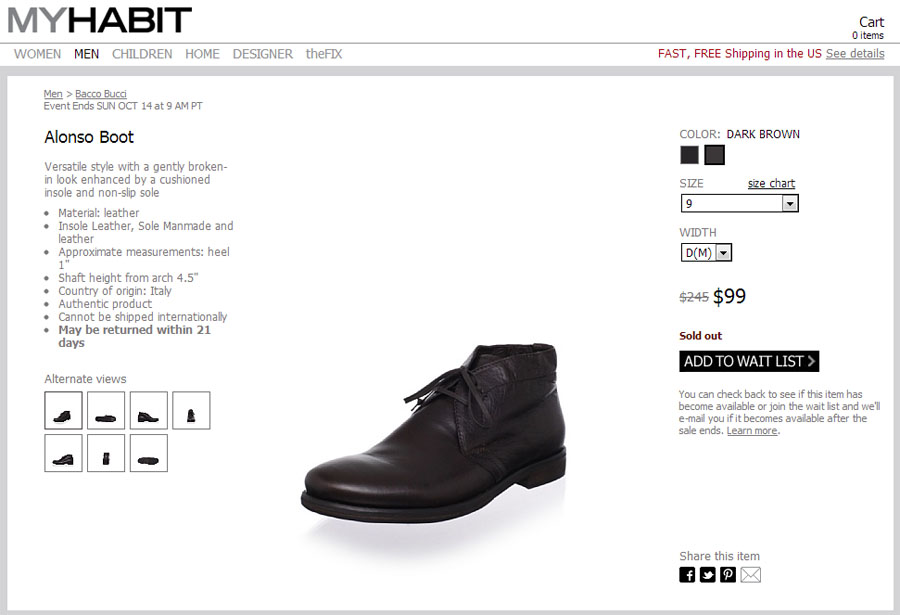Open the WOMEN section
This screenshot has width=900, height=615.
pyautogui.click(x=37, y=54)
